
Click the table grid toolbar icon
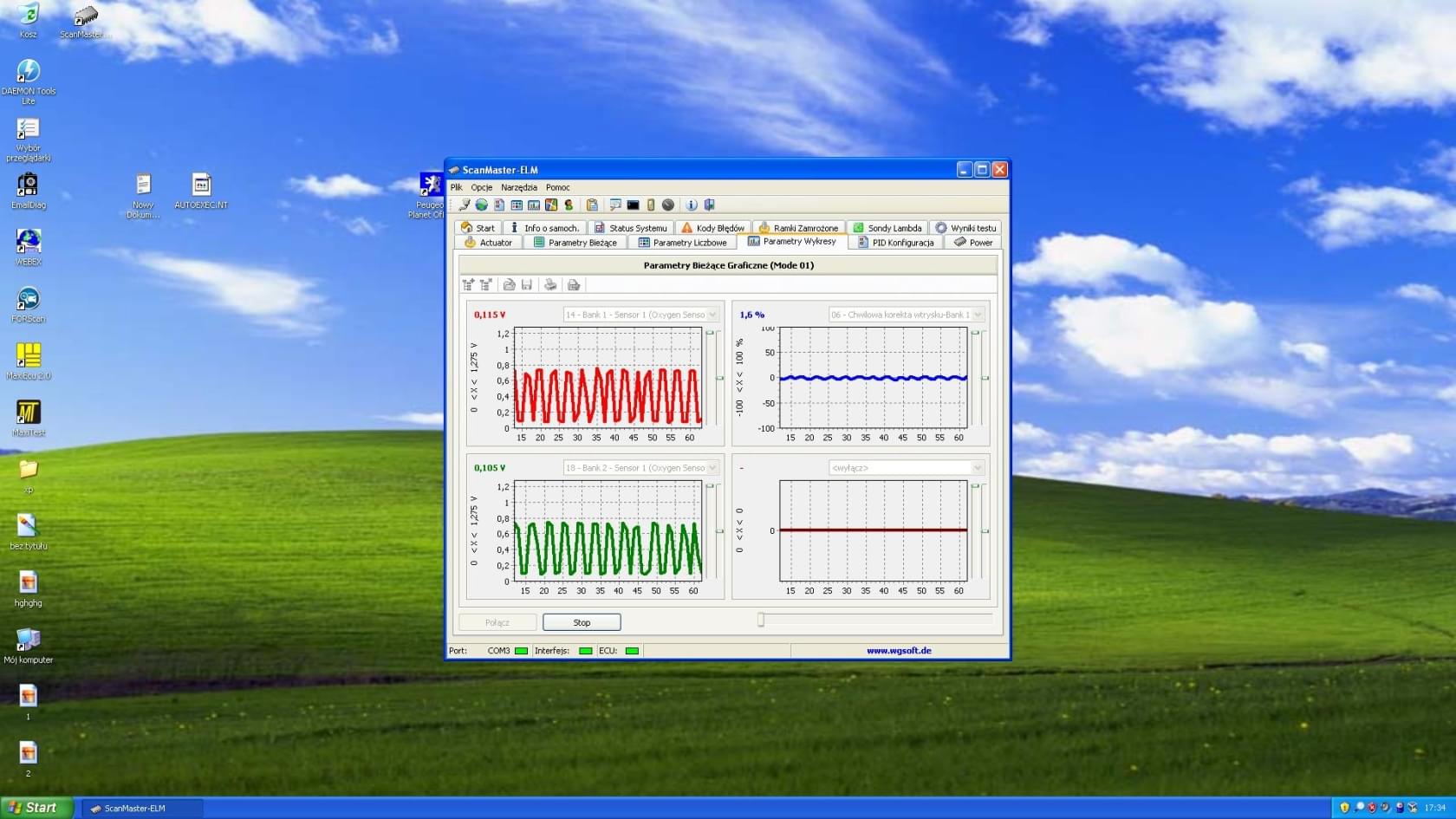[x=517, y=205]
